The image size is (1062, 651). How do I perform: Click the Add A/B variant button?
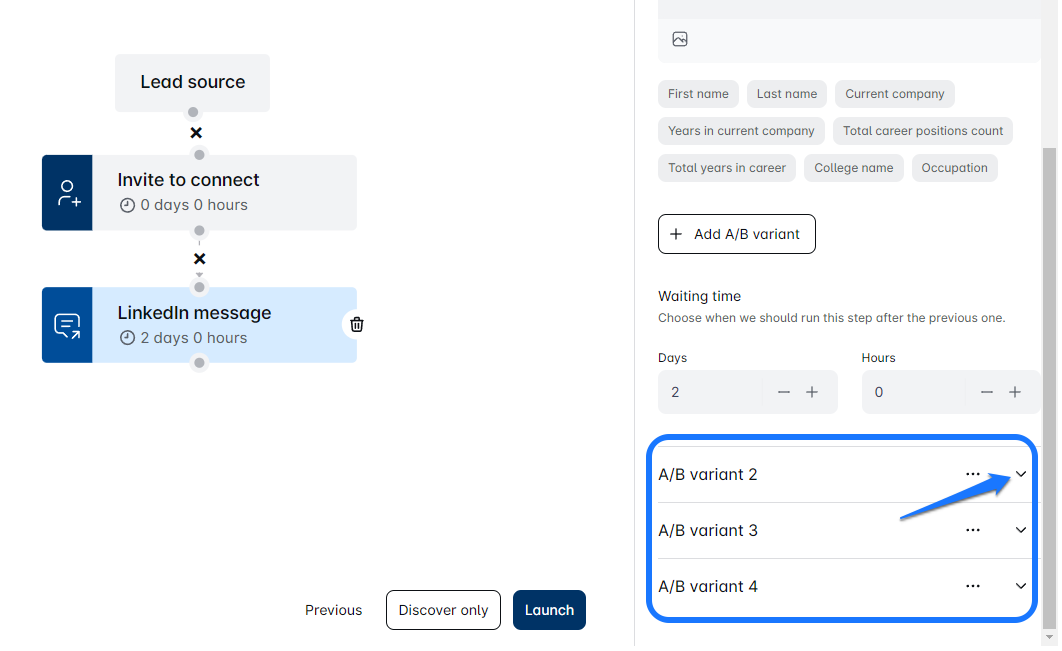[736, 234]
